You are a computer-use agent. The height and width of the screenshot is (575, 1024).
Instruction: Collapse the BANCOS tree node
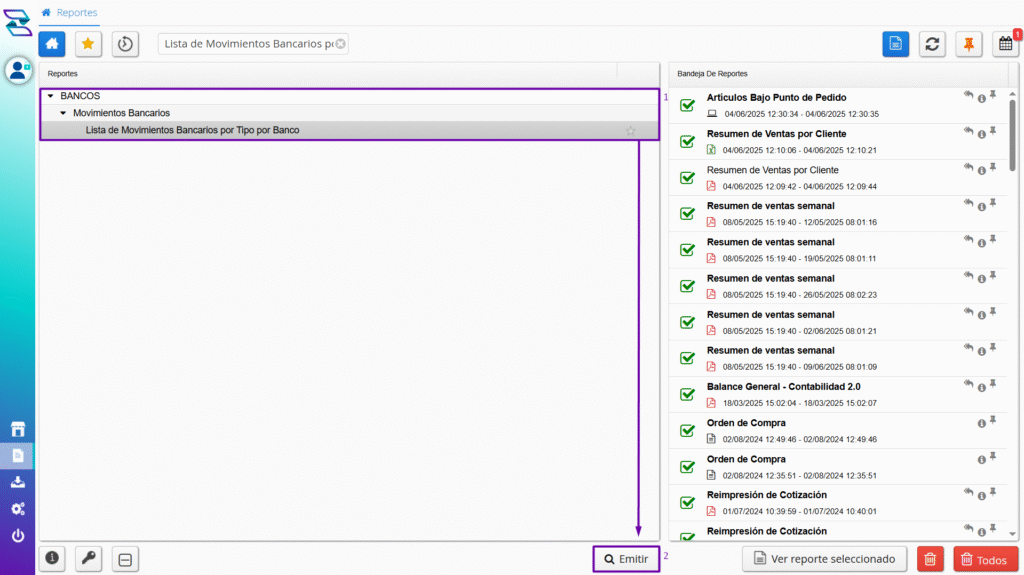click(50, 96)
